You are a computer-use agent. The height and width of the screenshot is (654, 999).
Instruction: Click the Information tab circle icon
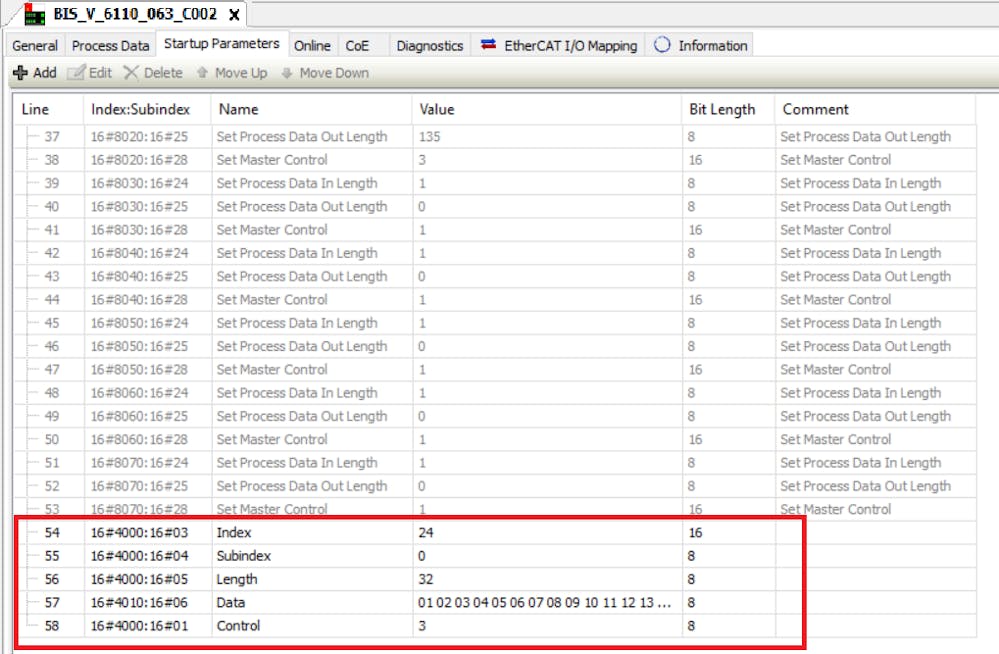coord(662,45)
